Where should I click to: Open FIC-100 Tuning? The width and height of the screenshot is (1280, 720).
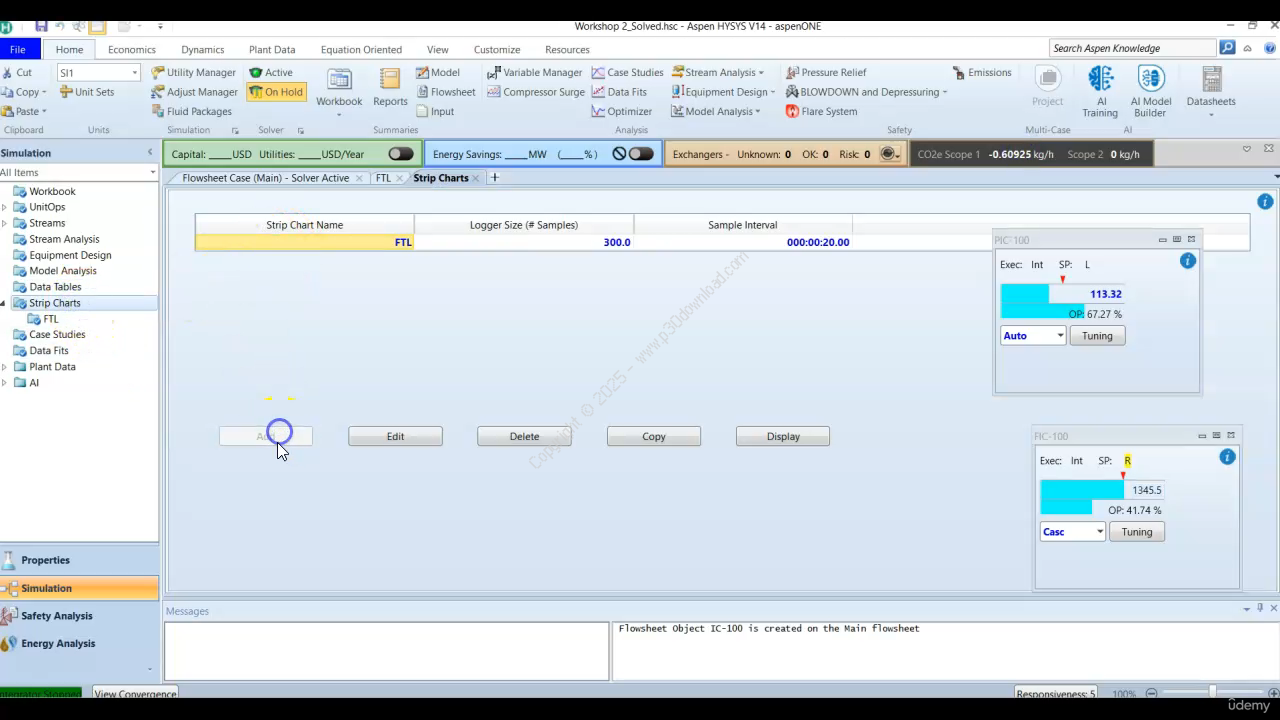[x=1137, y=532]
